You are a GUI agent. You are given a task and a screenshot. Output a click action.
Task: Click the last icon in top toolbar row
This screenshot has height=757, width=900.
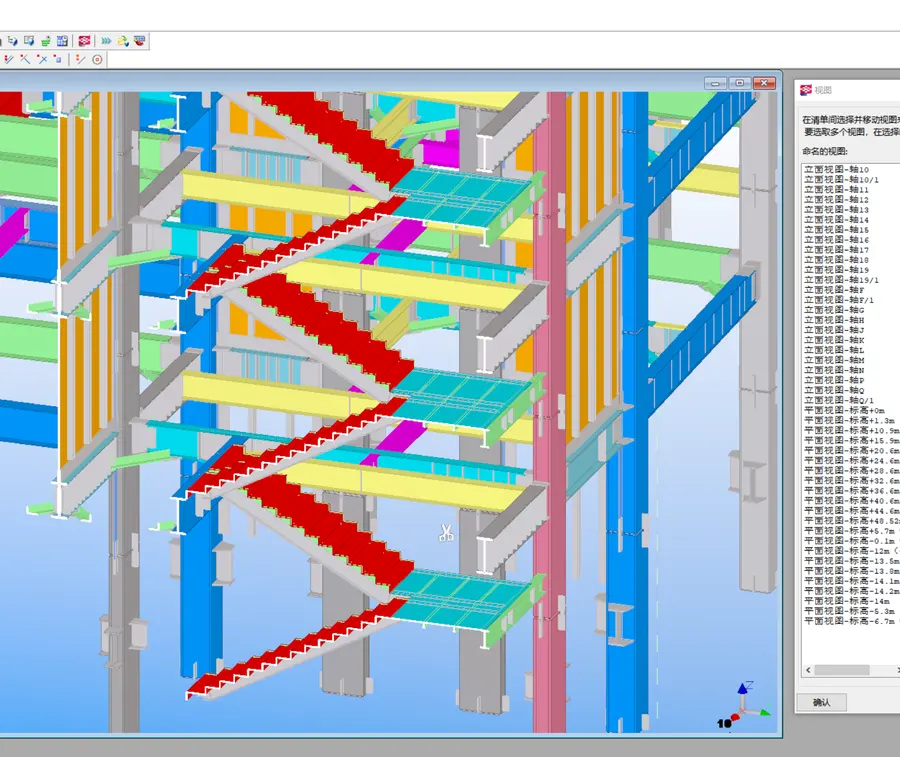click(x=139, y=41)
